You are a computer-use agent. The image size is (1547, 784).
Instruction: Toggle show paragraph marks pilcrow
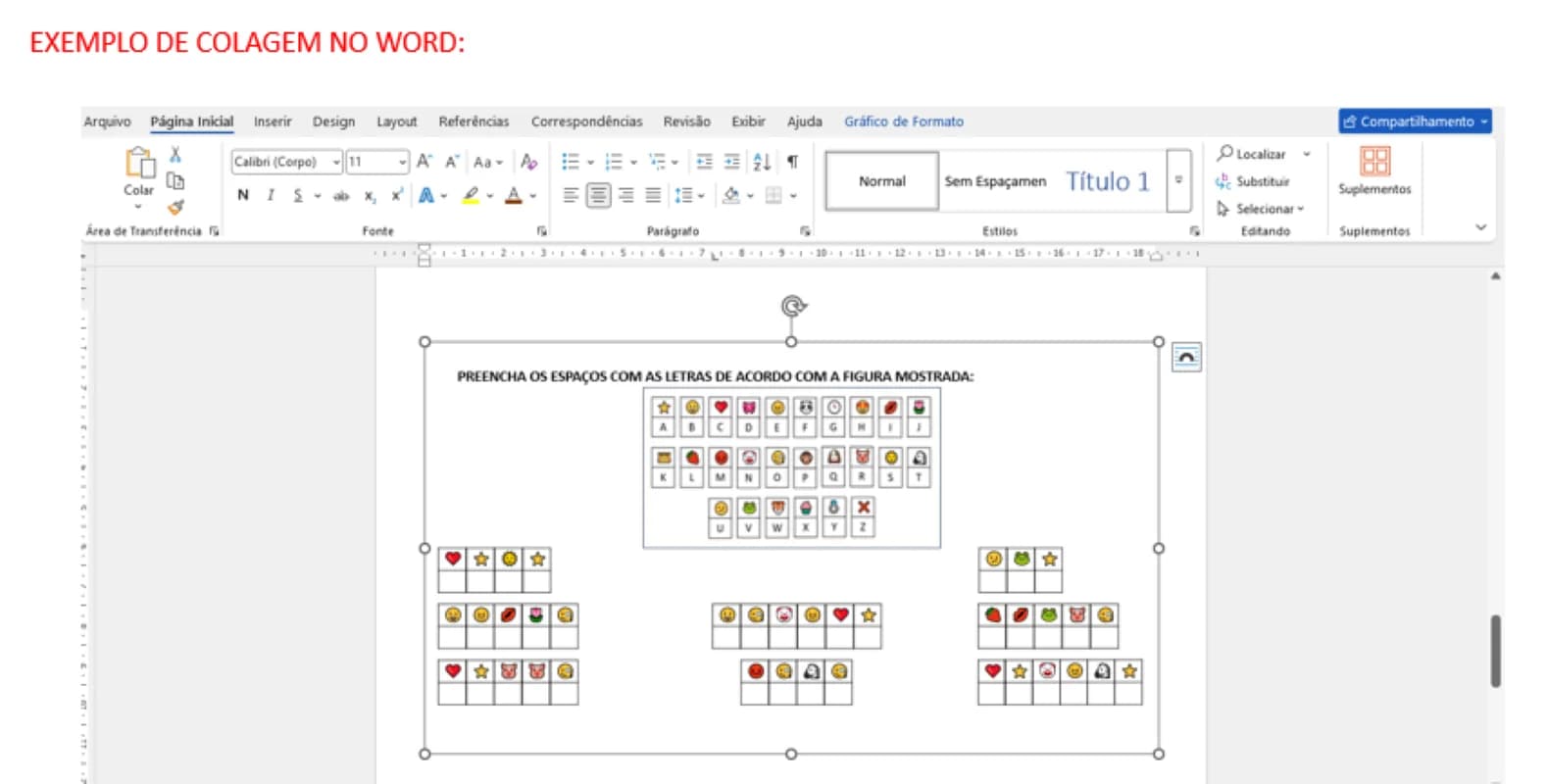pyautogui.click(x=792, y=162)
